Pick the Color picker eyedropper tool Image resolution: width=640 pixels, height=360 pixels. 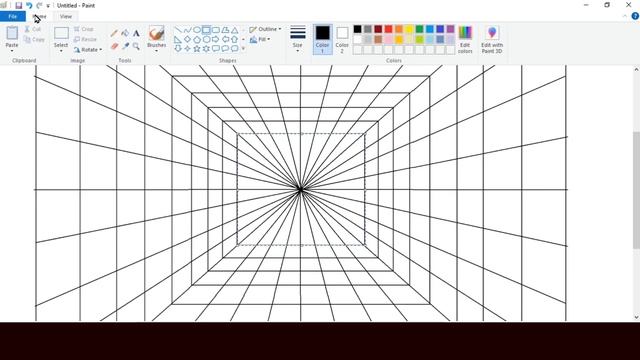pos(125,46)
